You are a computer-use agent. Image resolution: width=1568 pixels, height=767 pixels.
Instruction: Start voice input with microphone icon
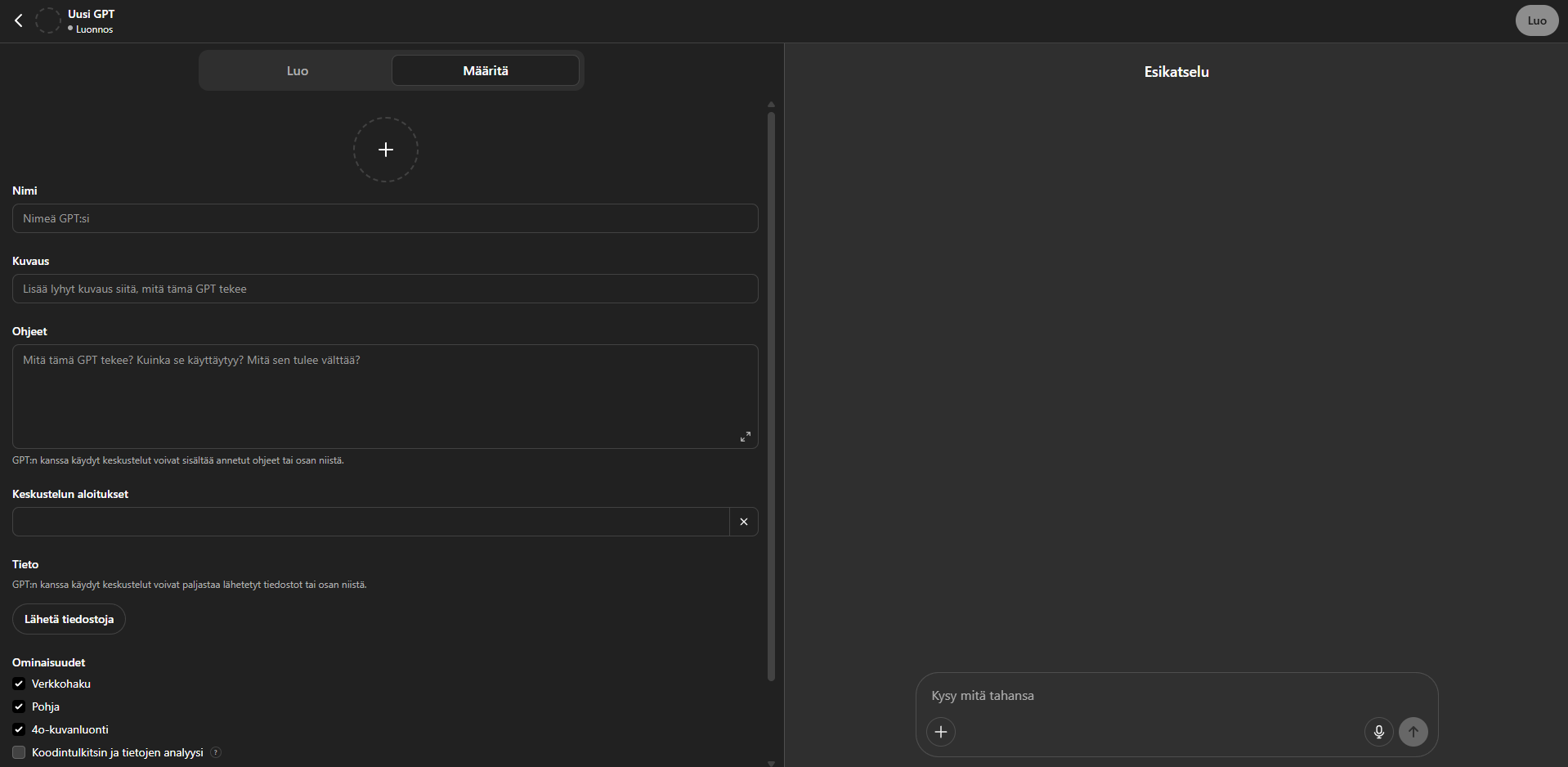tap(1379, 732)
